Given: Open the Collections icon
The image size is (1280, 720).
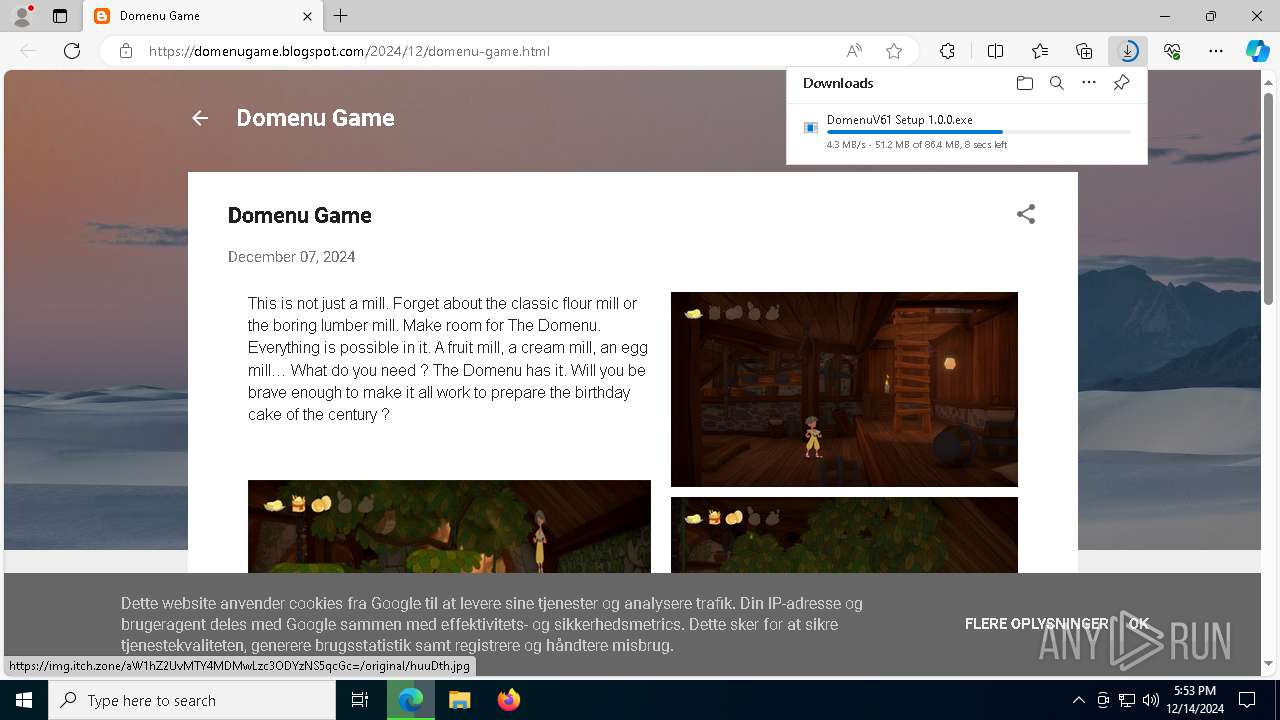Looking at the screenshot, I should (1084, 51).
